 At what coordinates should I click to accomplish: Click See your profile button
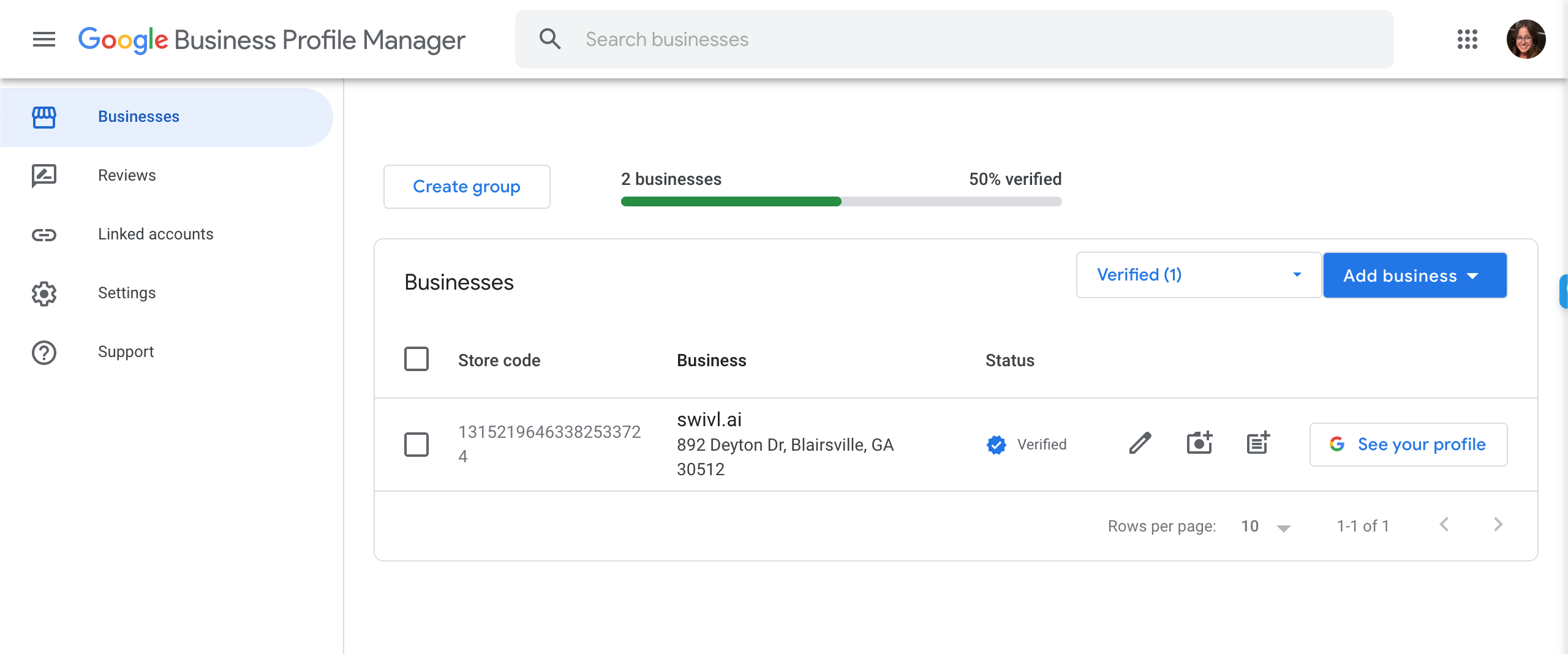[x=1408, y=445]
